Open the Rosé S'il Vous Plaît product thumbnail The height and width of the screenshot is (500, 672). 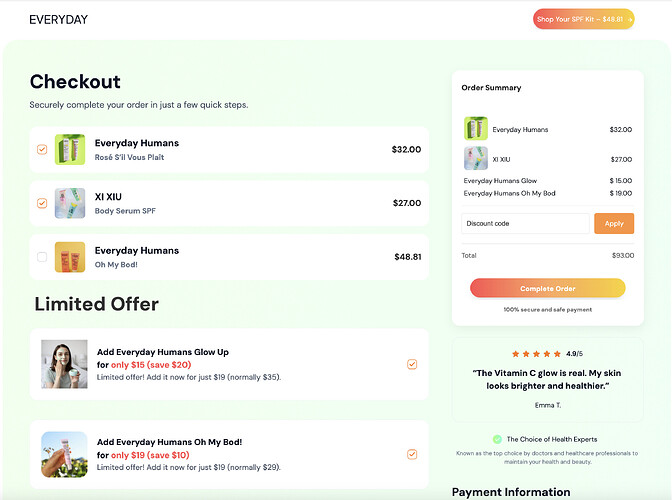[70, 149]
